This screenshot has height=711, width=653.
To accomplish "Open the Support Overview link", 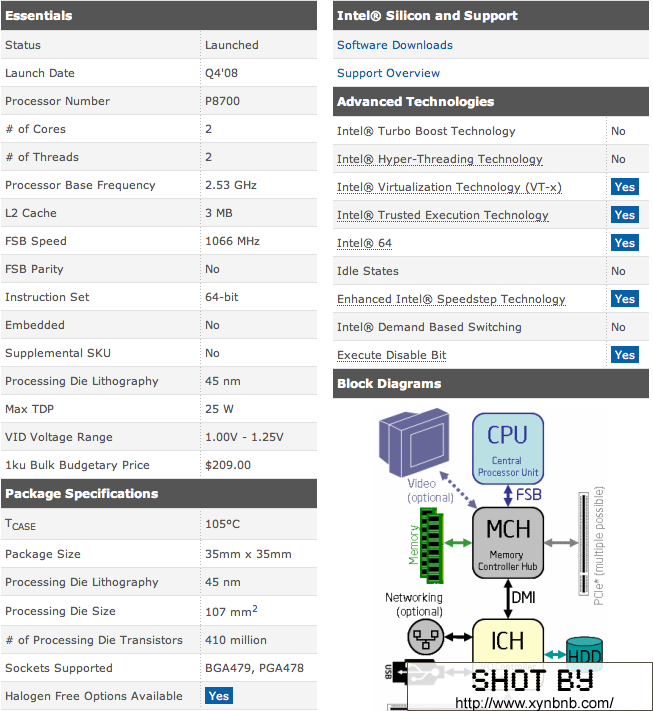I will 388,73.
